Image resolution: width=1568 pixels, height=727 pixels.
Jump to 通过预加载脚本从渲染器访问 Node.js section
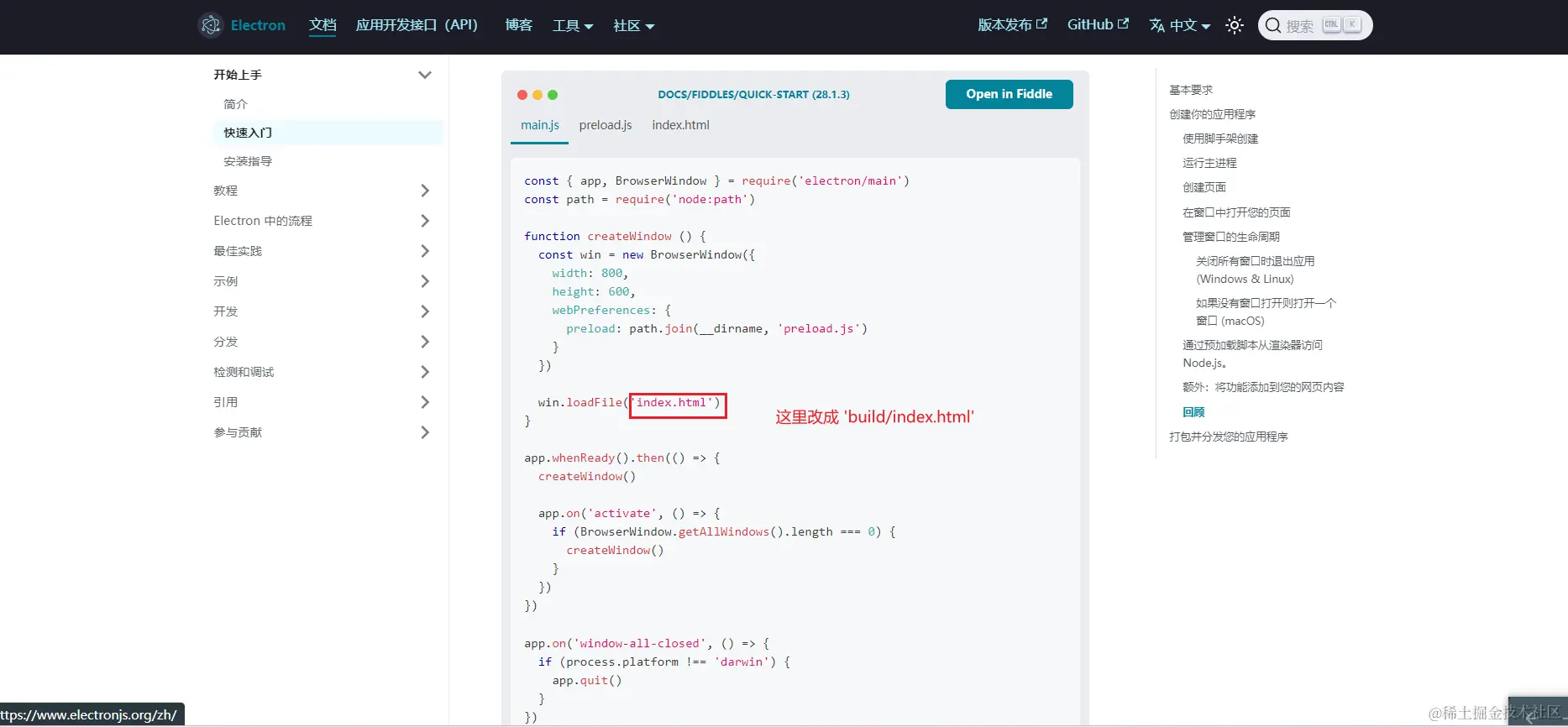tap(1252, 354)
